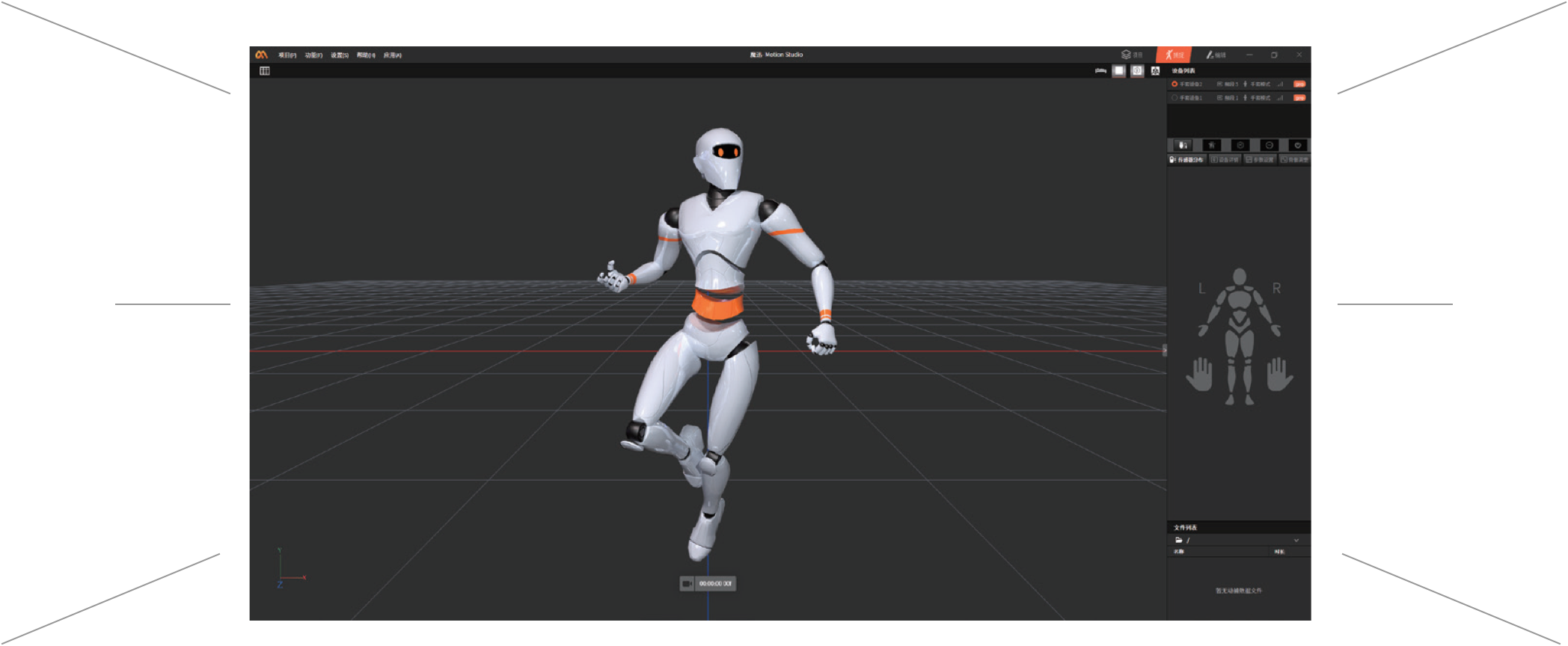Select the radio button of the top device row
The width and height of the screenshot is (1568, 646).
coord(1175,84)
